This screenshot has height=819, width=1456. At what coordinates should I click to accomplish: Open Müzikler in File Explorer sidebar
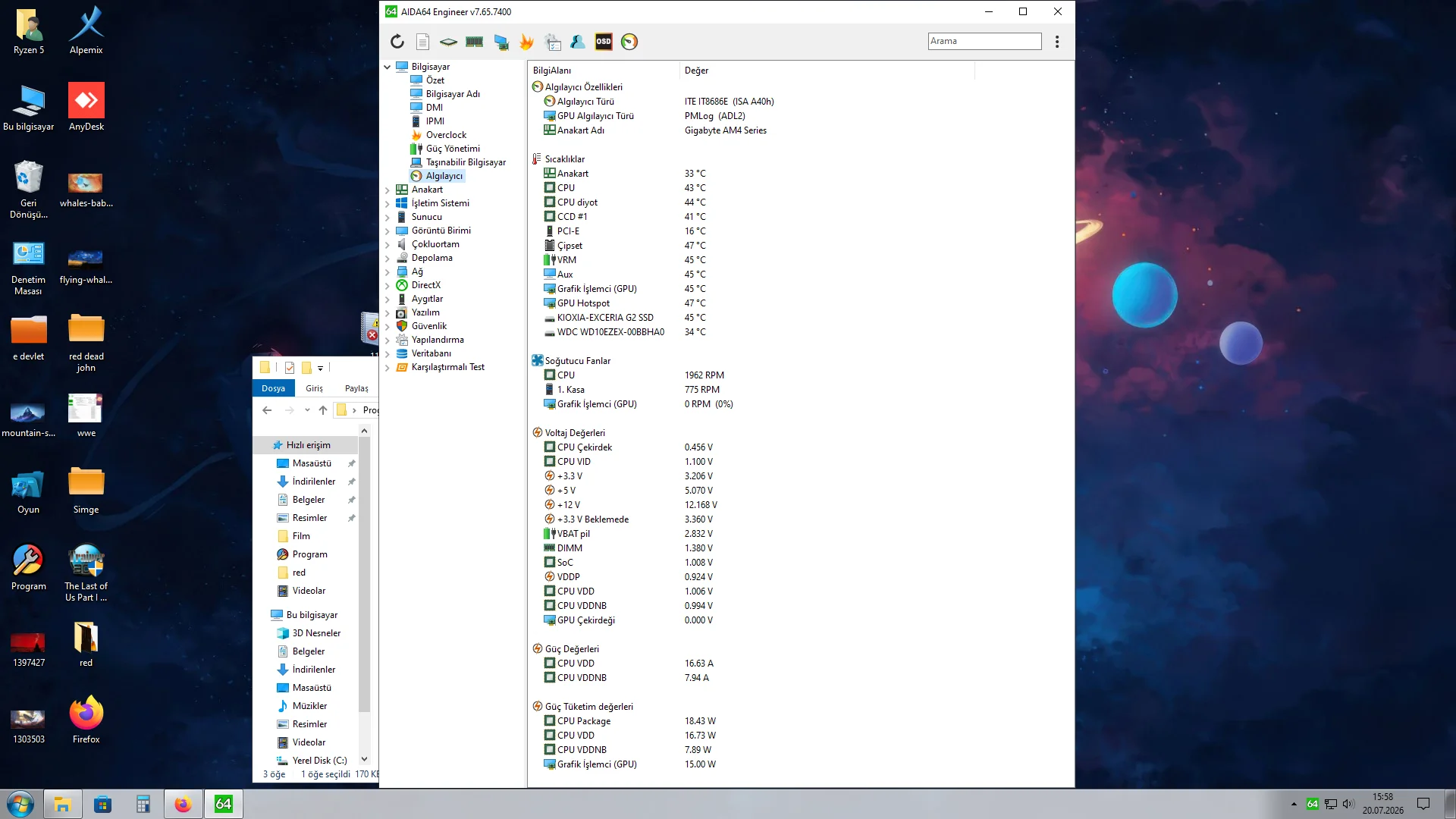tap(309, 706)
